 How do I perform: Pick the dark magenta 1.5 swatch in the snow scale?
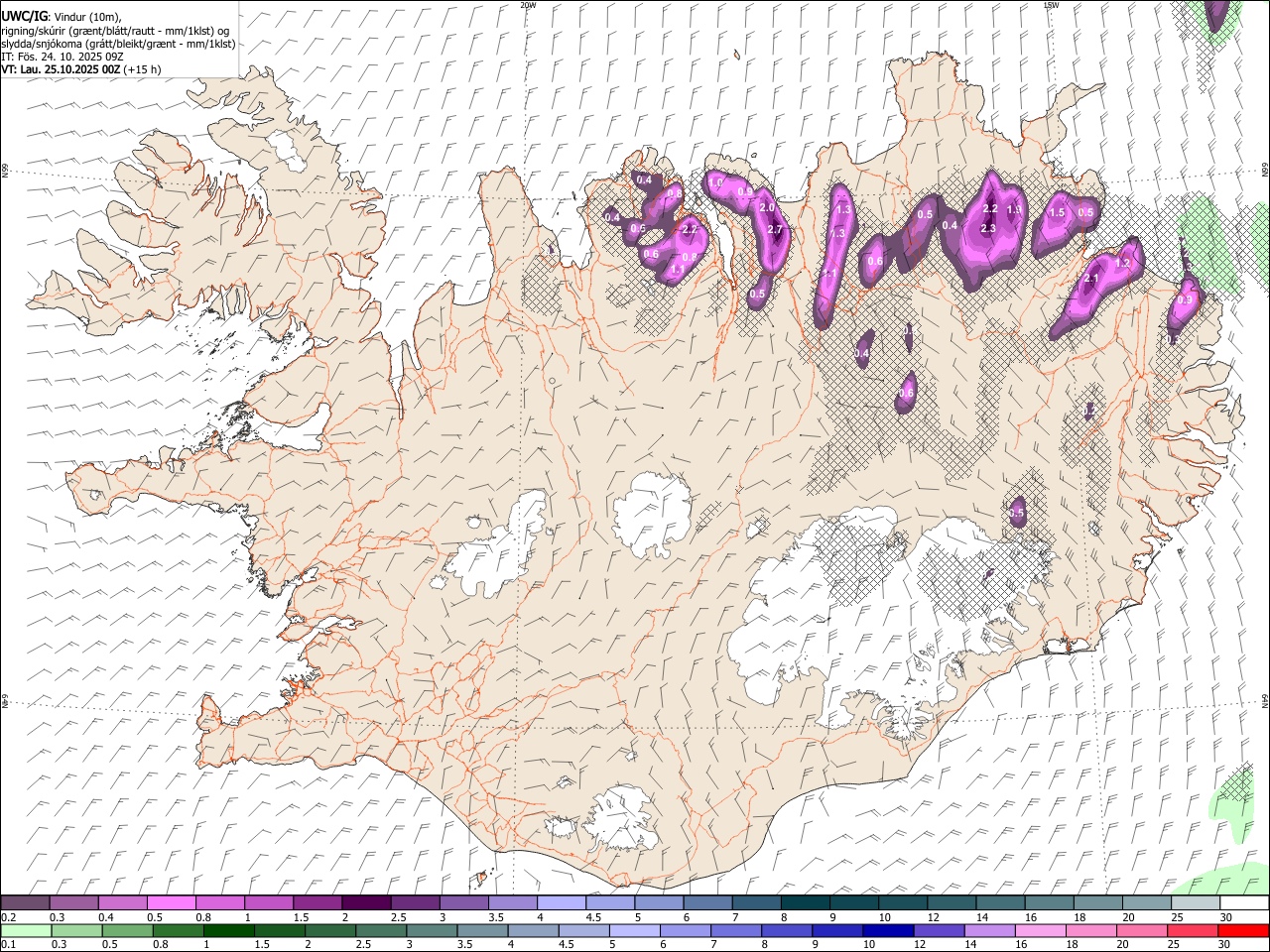(317, 903)
